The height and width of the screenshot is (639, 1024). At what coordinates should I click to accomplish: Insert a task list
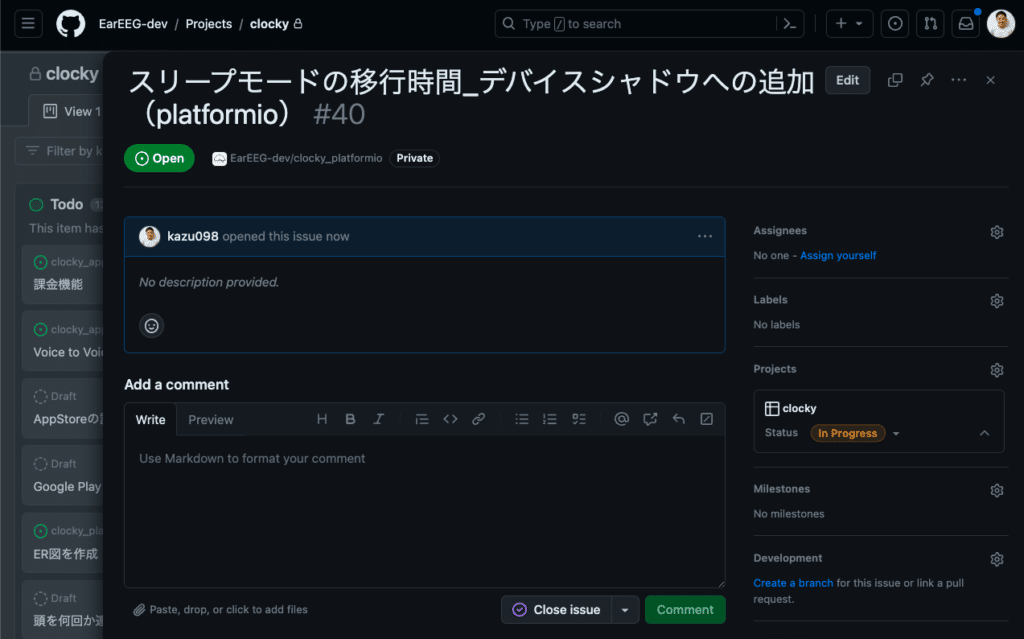579,419
